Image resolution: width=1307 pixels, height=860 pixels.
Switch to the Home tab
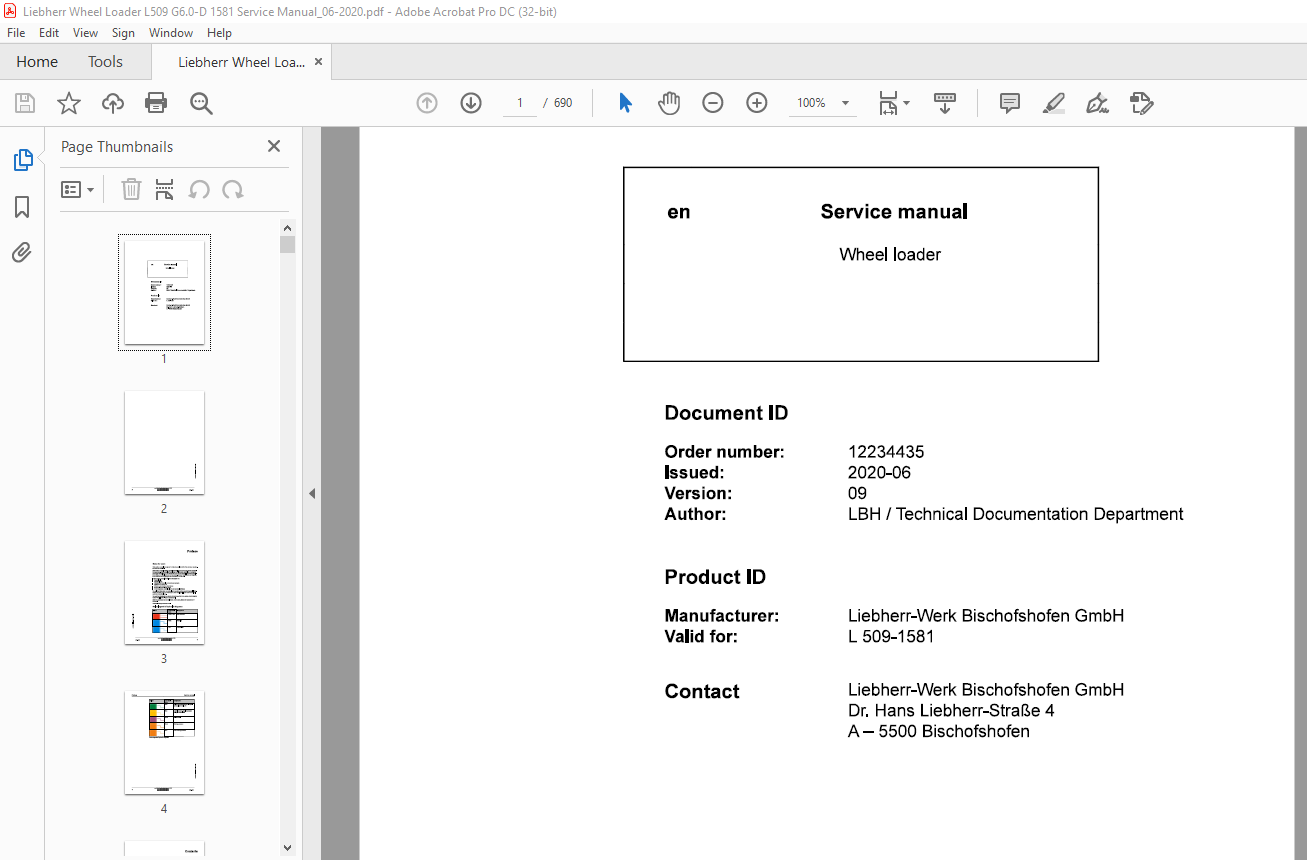click(37, 62)
